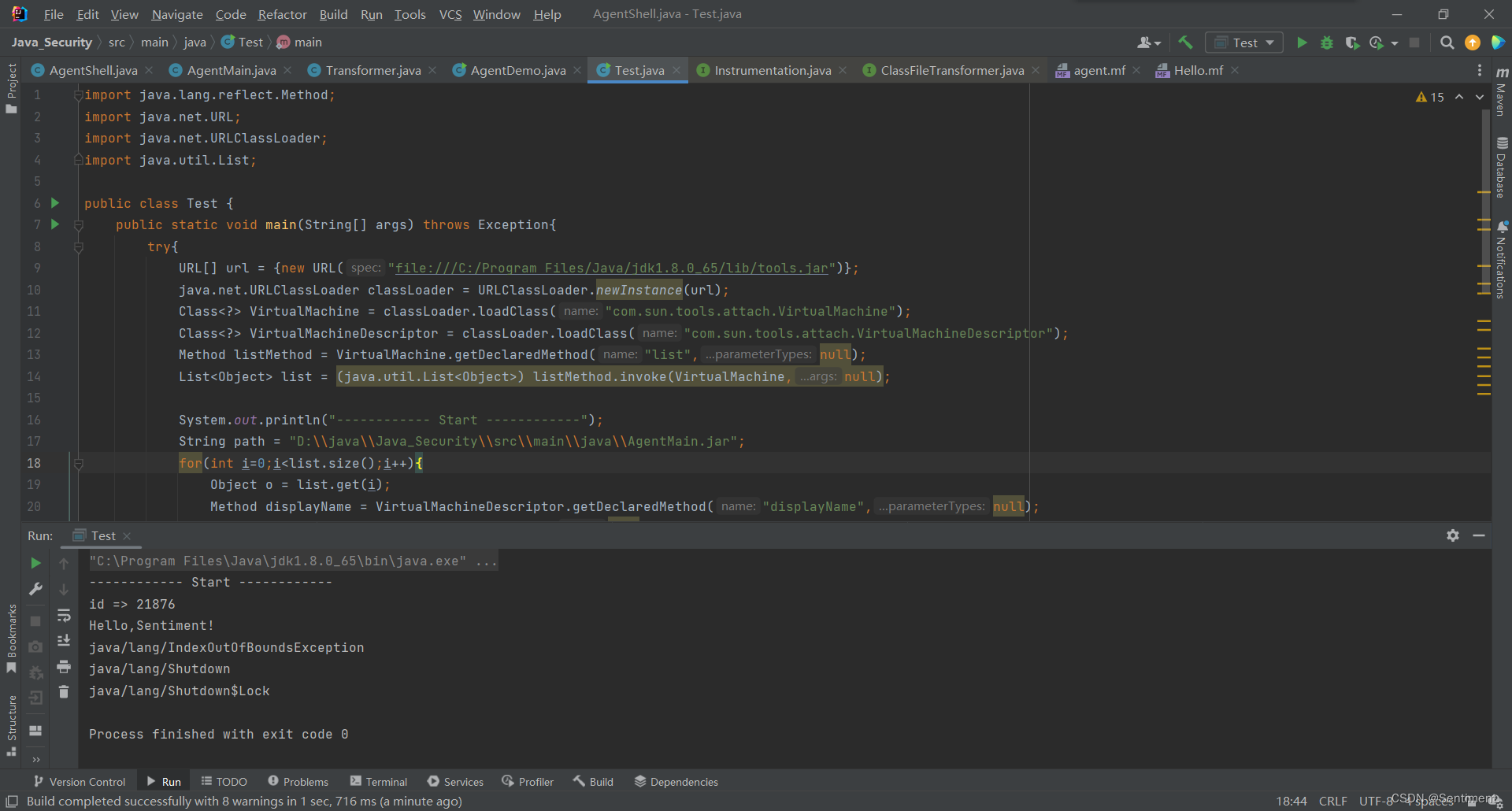Click the print icon in Run panel
Viewport: 1512px width, 811px height.
pos(64,667)
